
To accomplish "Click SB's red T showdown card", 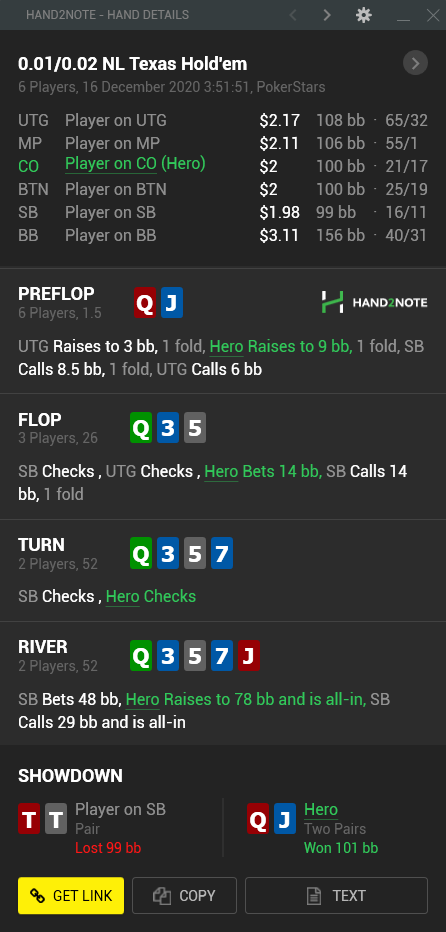I will (29, 818).
